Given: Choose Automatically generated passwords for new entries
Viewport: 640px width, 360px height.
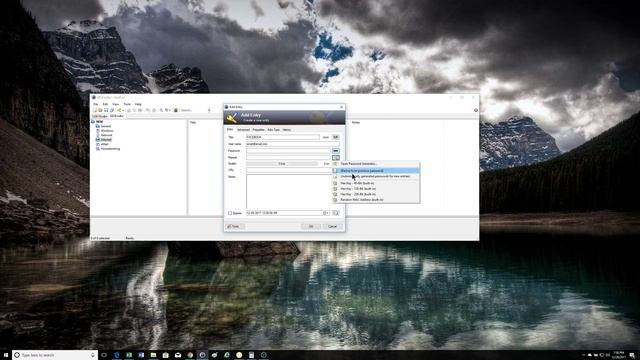Looking at the screenshot, I should pyautogui.click(x=376, y=176).
